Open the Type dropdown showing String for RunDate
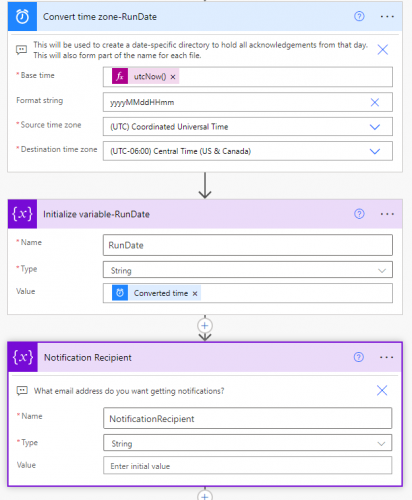 (248, 270)
